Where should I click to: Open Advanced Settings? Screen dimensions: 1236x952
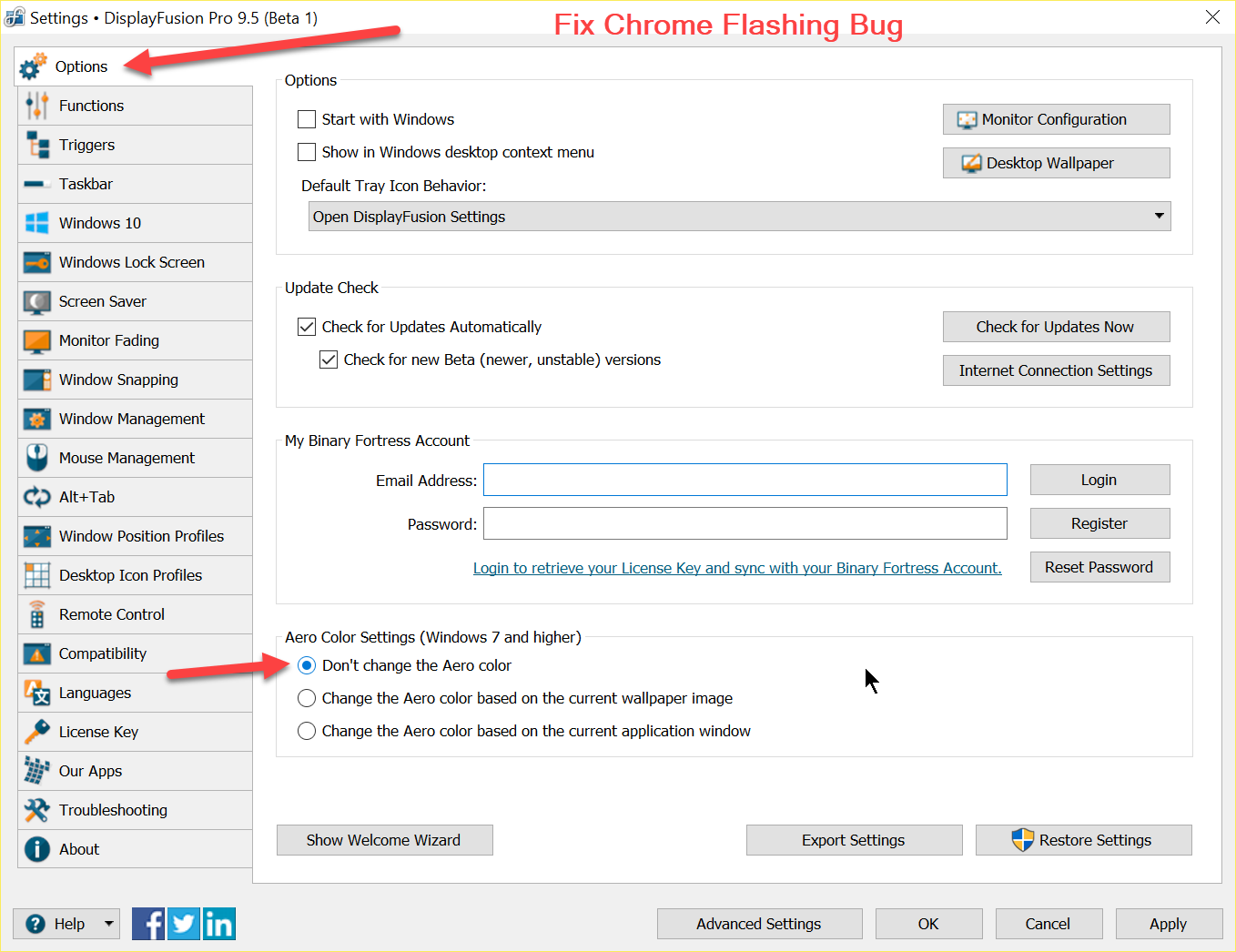point(759,924)
